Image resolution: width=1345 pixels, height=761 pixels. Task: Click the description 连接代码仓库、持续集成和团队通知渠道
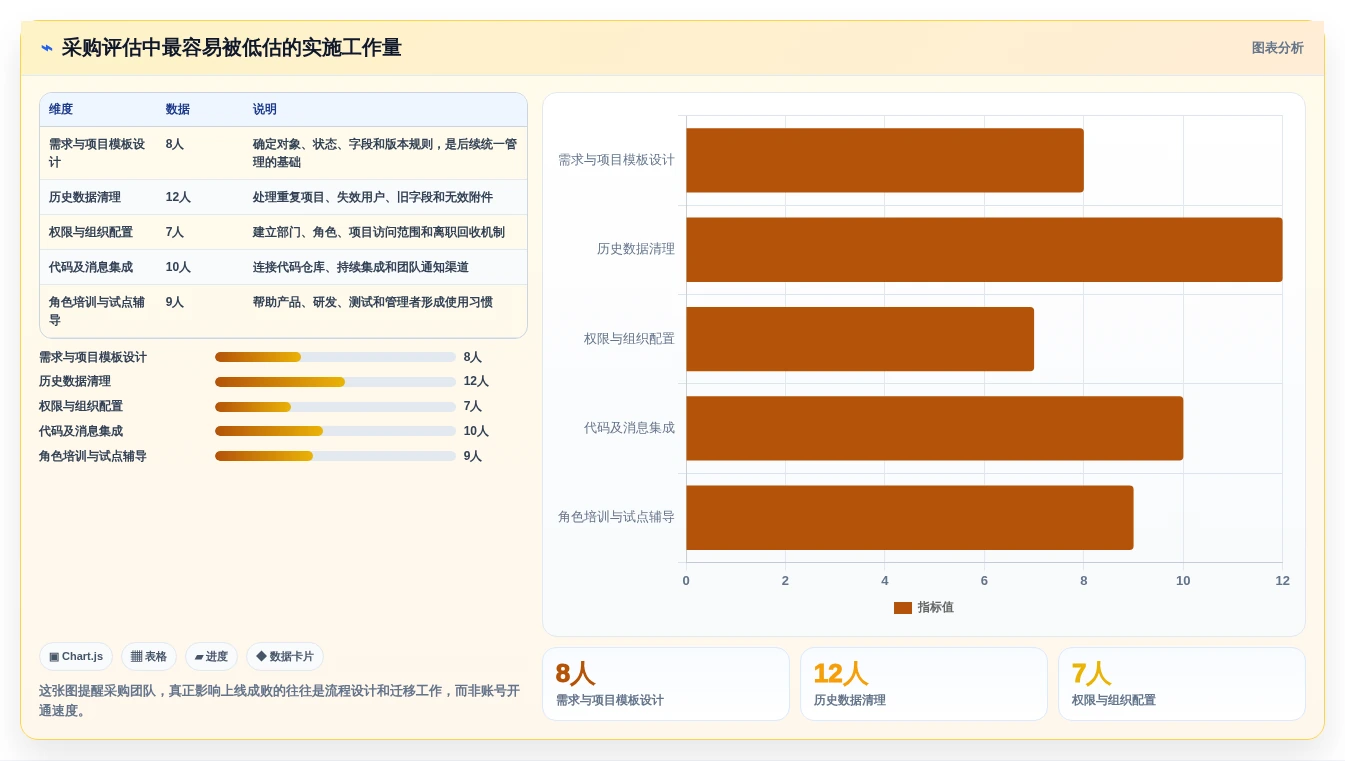pyautogui.click(x=361, y=267)
